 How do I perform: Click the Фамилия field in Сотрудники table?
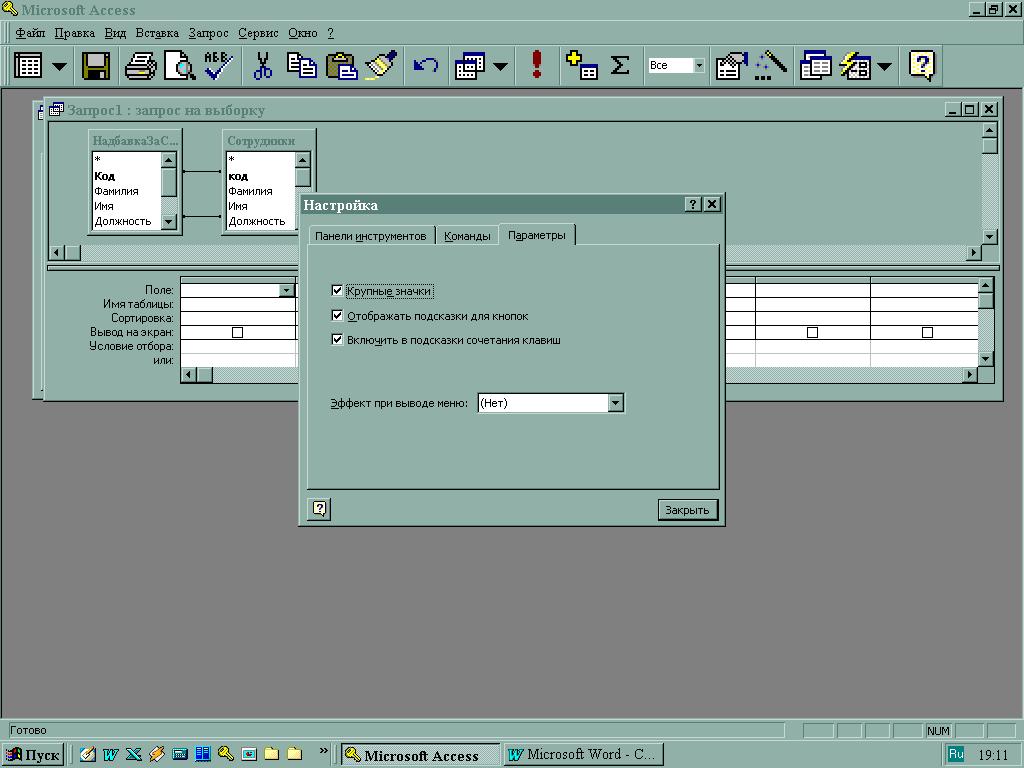[250, 191]
